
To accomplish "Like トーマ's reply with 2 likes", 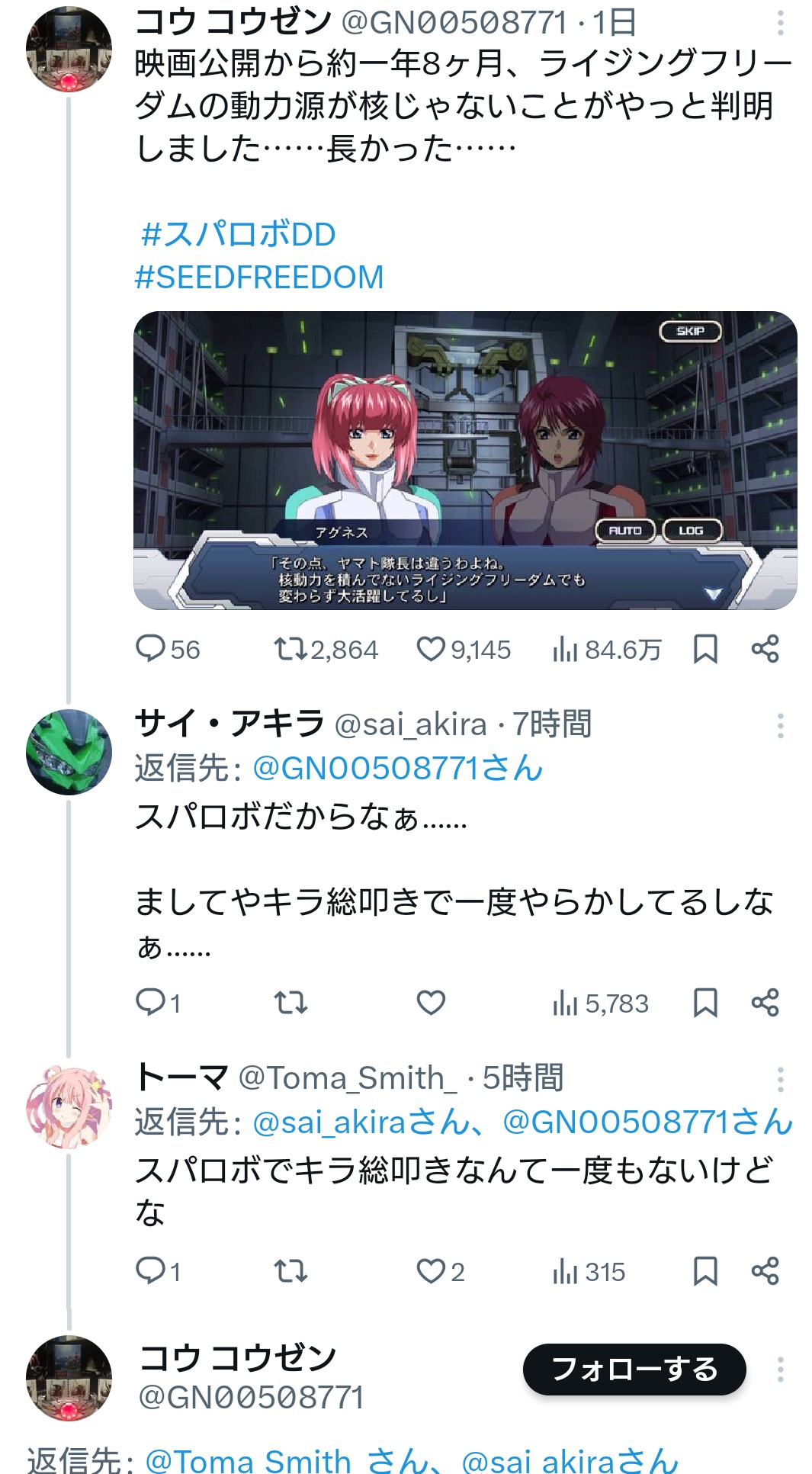I will (431, 1271).
